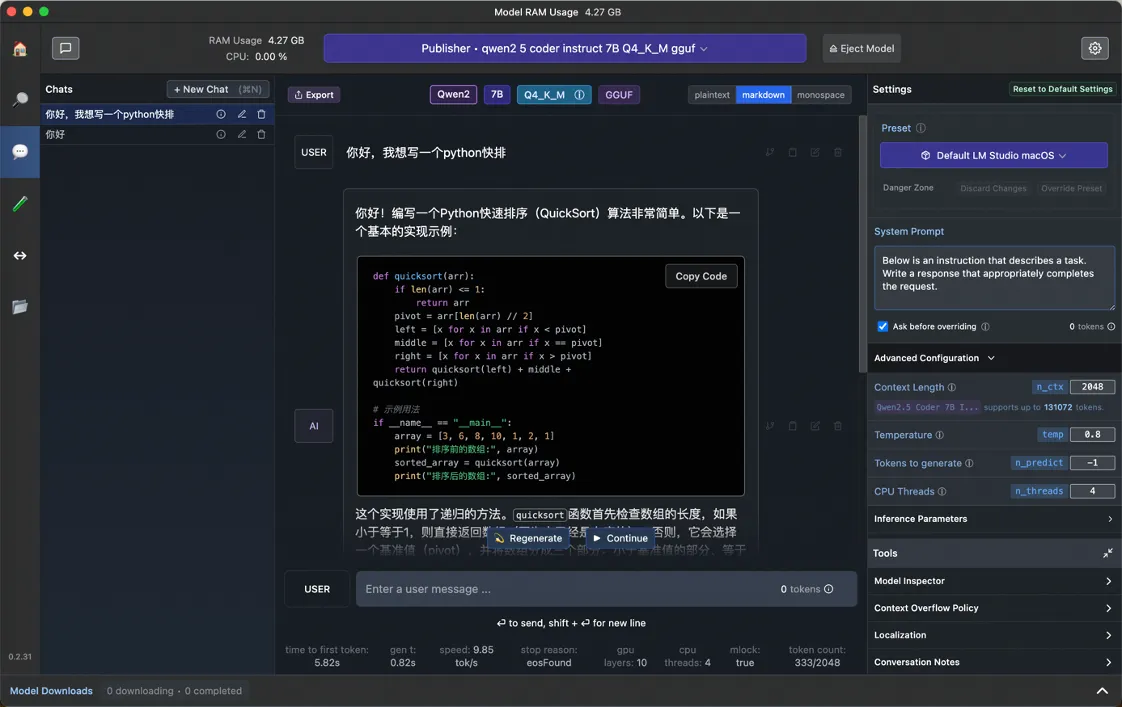This screenshot has height=708, width=1122.
Task: Edit the System Prompt text area
Action: pyautogui.click(x=994, y=278)
